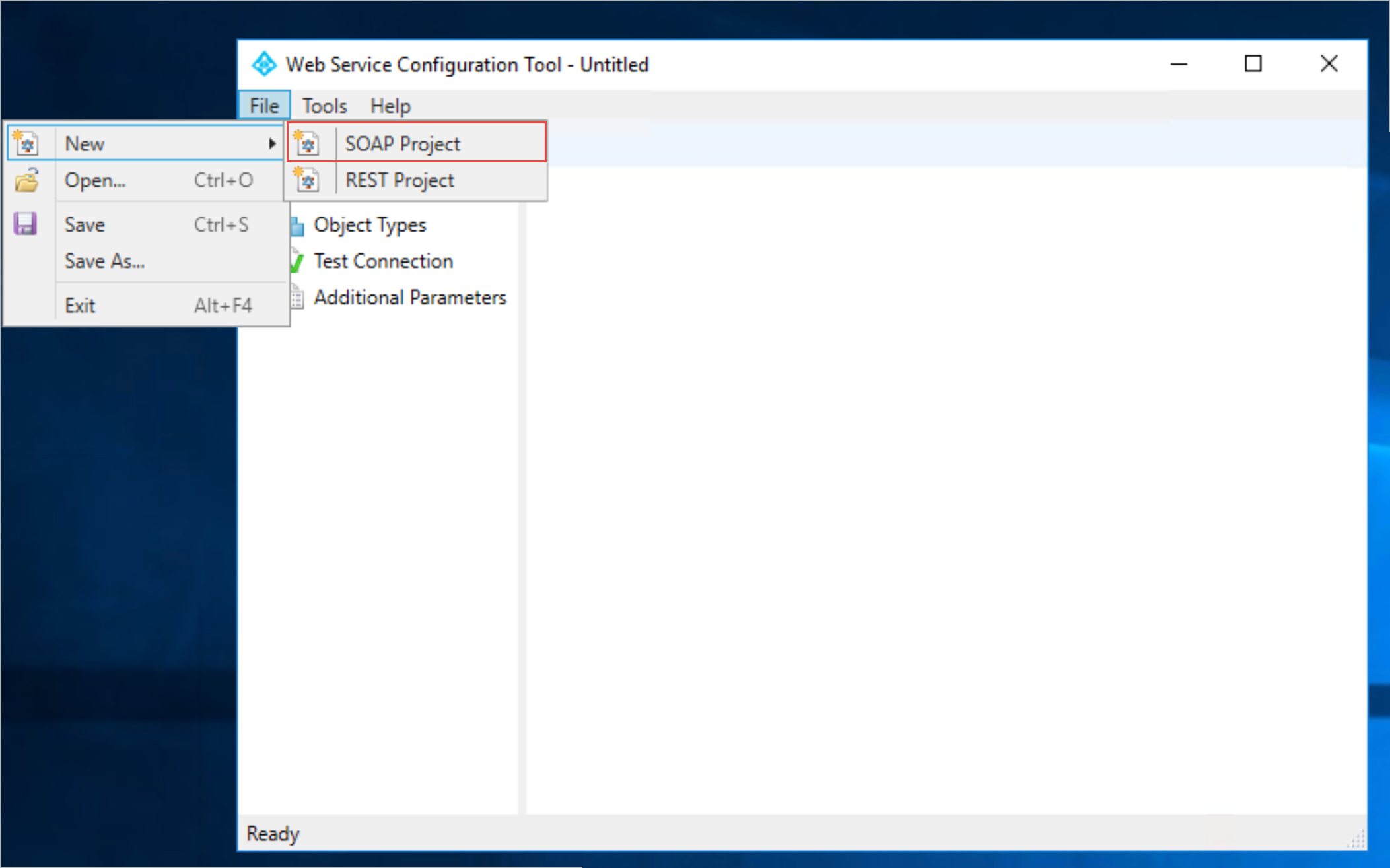
Task: Click Save As... option
Action: tap(105, 261)
